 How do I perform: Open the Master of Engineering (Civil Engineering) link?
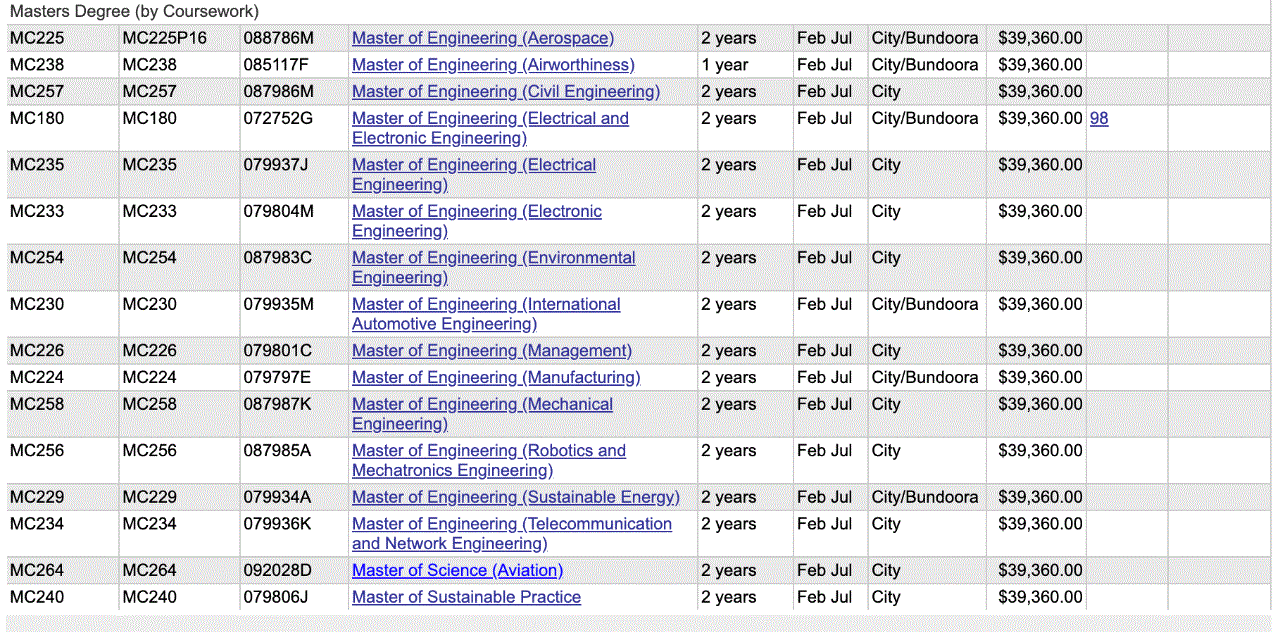[x=505, y=91]
